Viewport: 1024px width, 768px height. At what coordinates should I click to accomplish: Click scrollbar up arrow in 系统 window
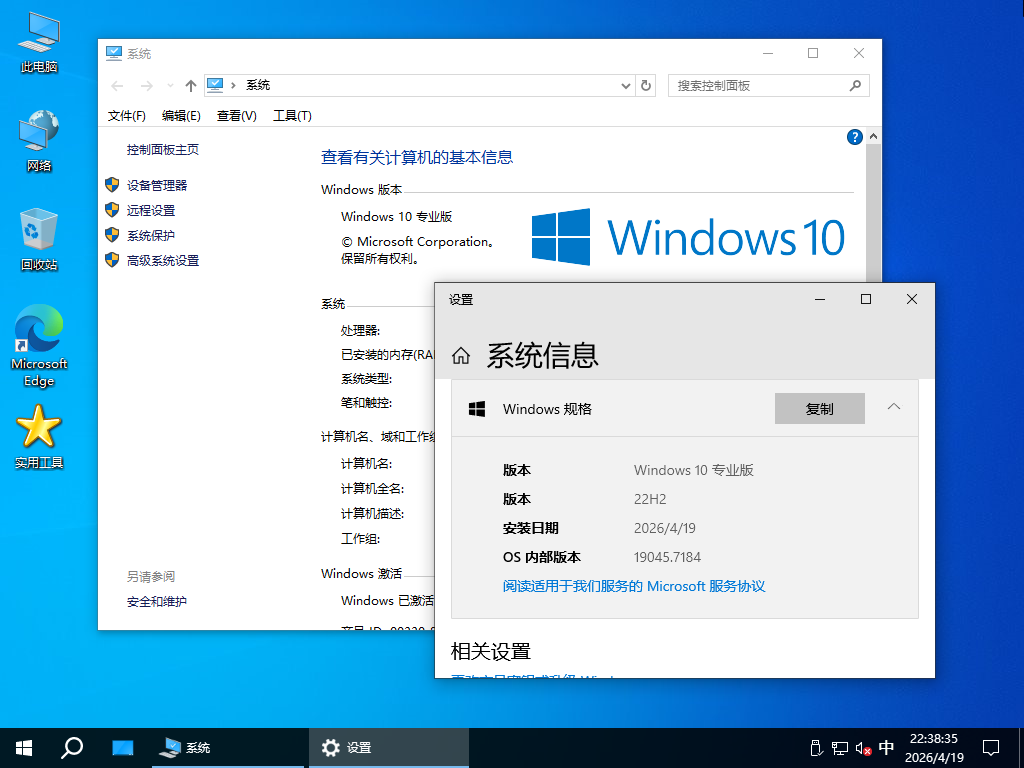[x=873, y=136]
